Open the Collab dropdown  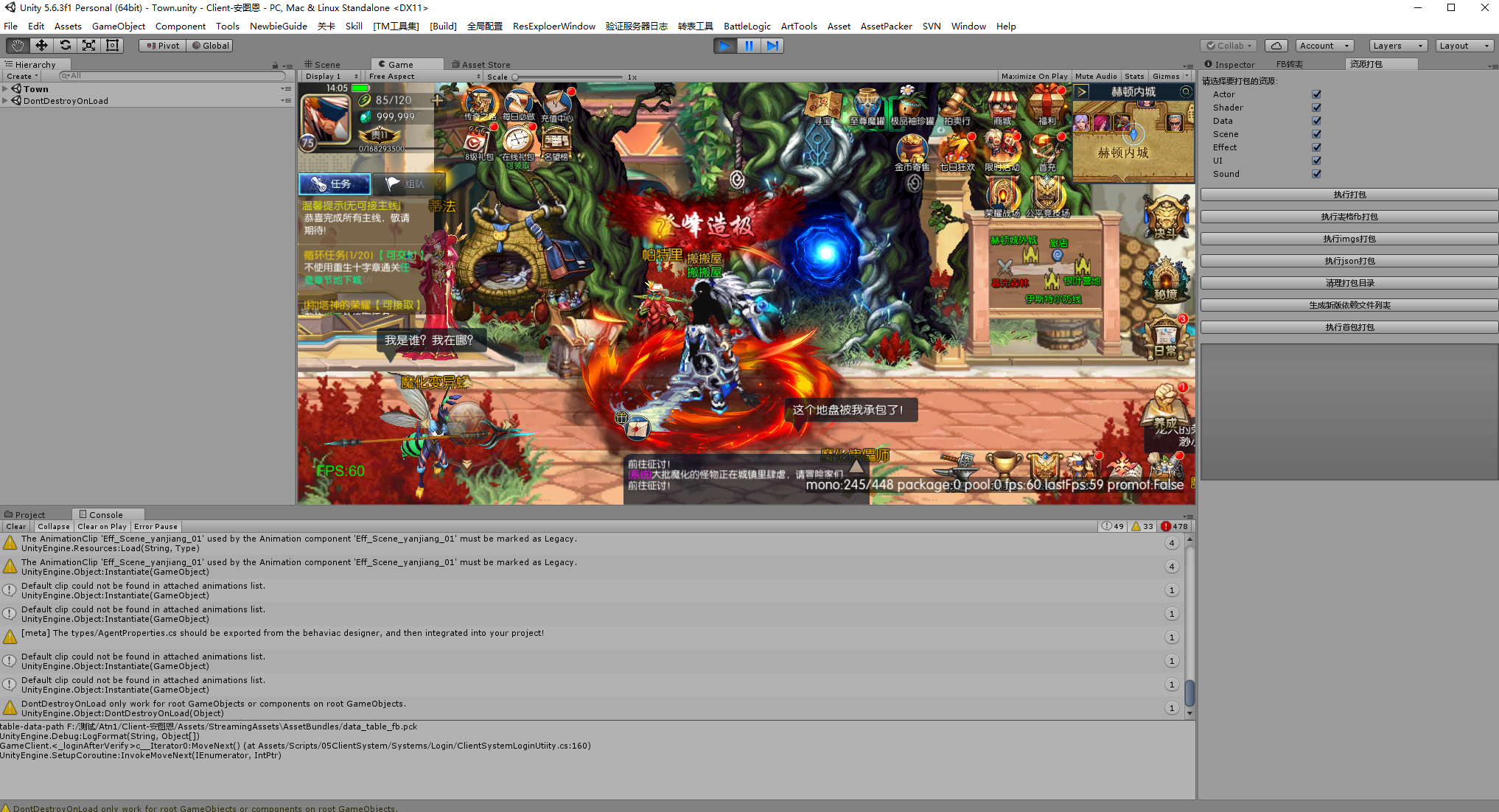coord(1229,46)
